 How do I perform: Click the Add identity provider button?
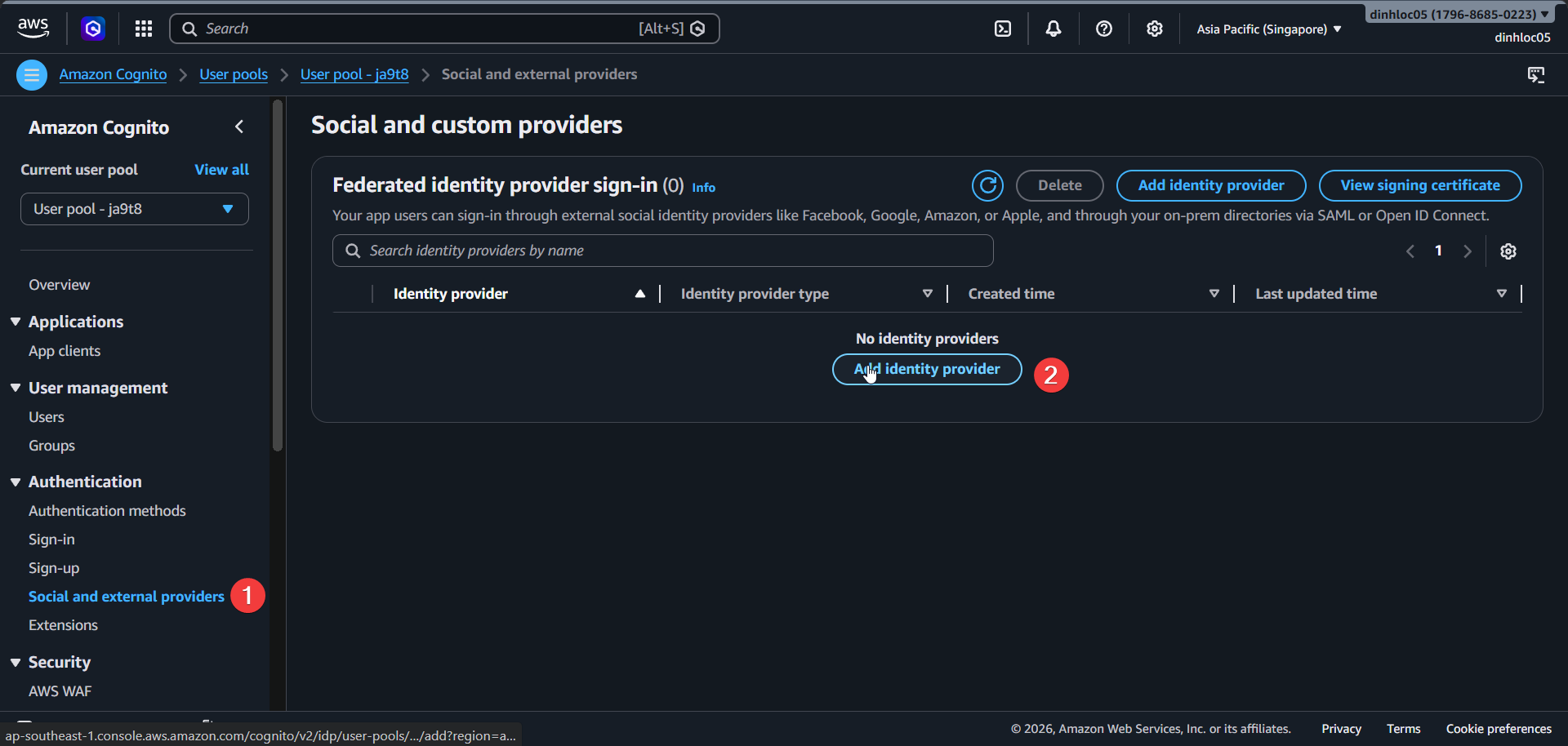point(1210,185)
